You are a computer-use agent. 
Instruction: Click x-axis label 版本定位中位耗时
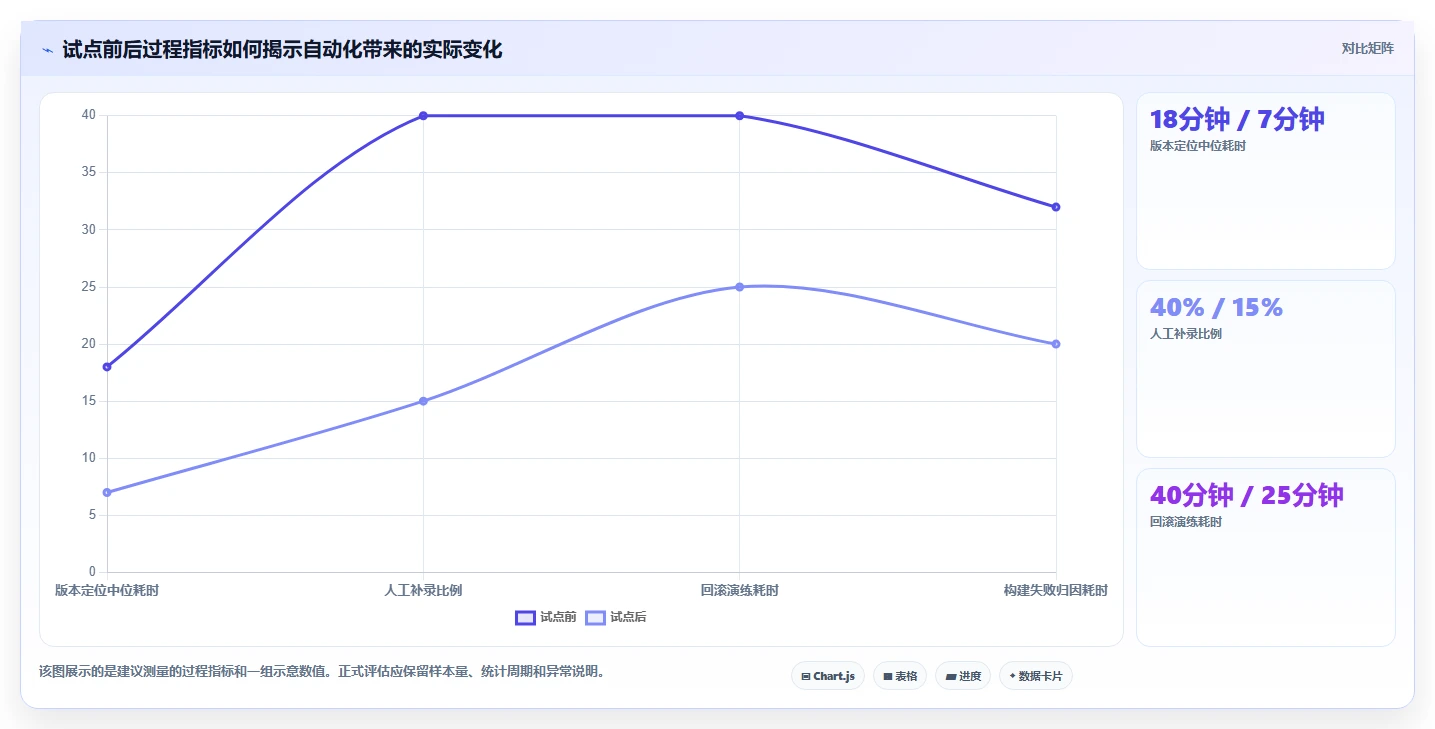click(107, 590)
